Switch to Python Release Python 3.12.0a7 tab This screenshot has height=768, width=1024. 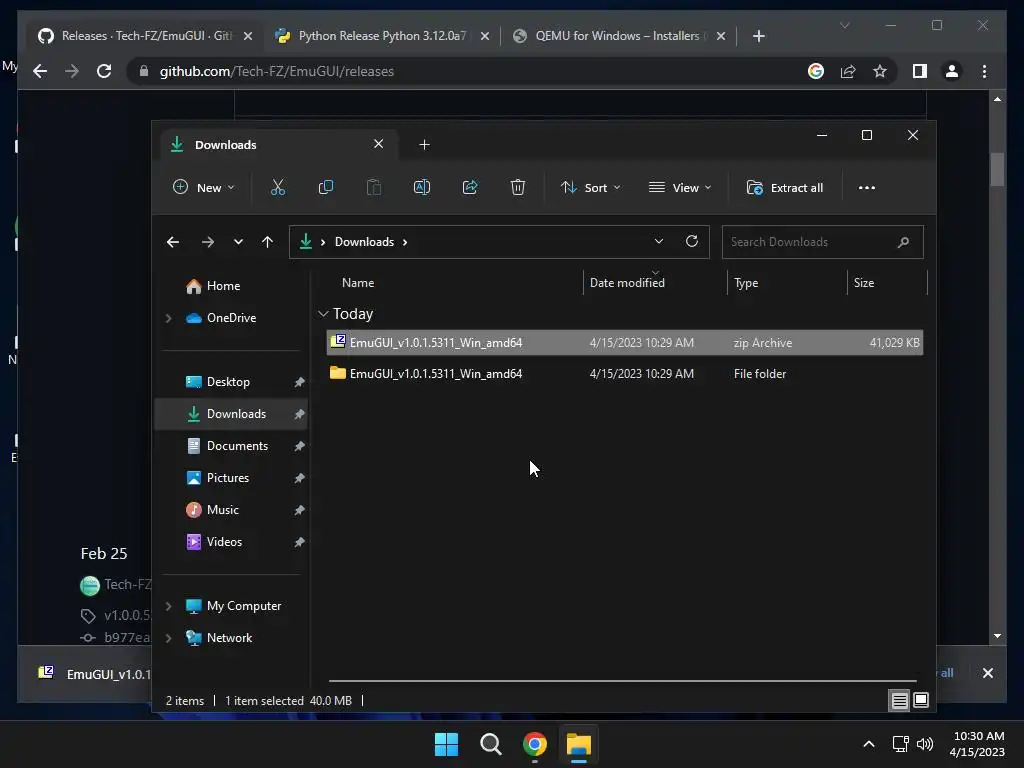(x=382, y=36)
